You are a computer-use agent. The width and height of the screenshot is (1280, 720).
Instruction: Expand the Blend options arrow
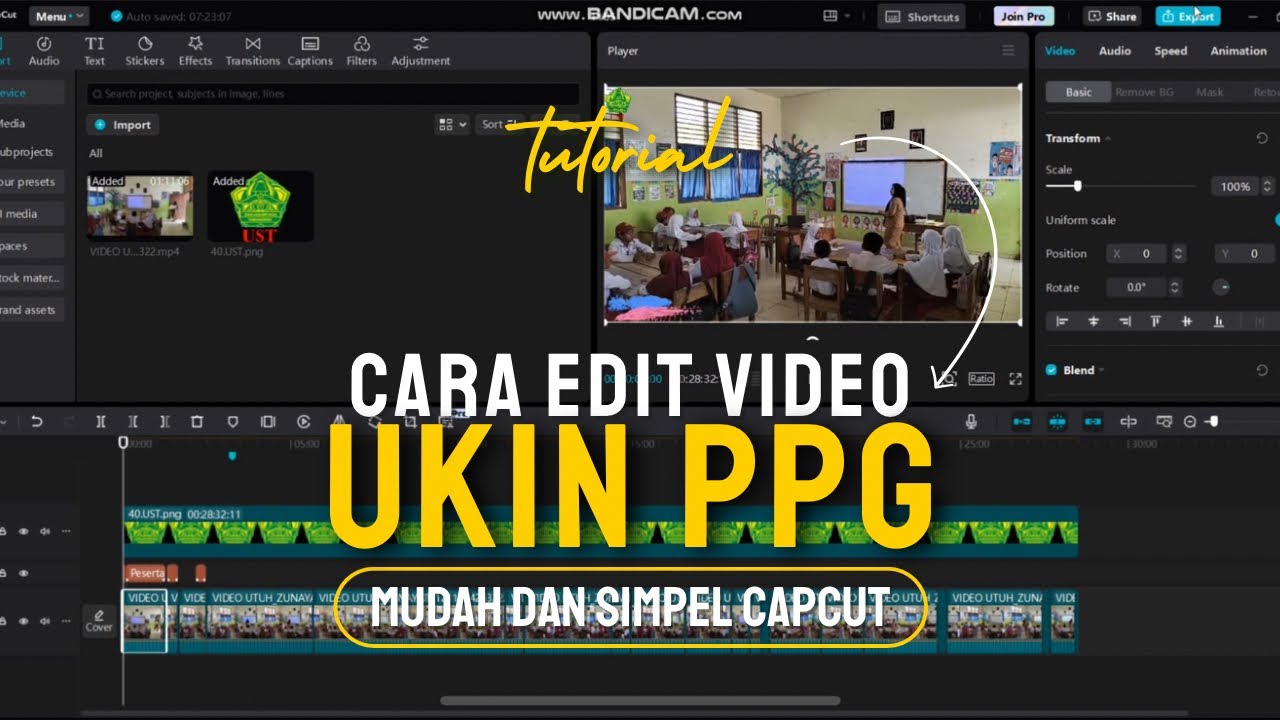(1102, 370)
